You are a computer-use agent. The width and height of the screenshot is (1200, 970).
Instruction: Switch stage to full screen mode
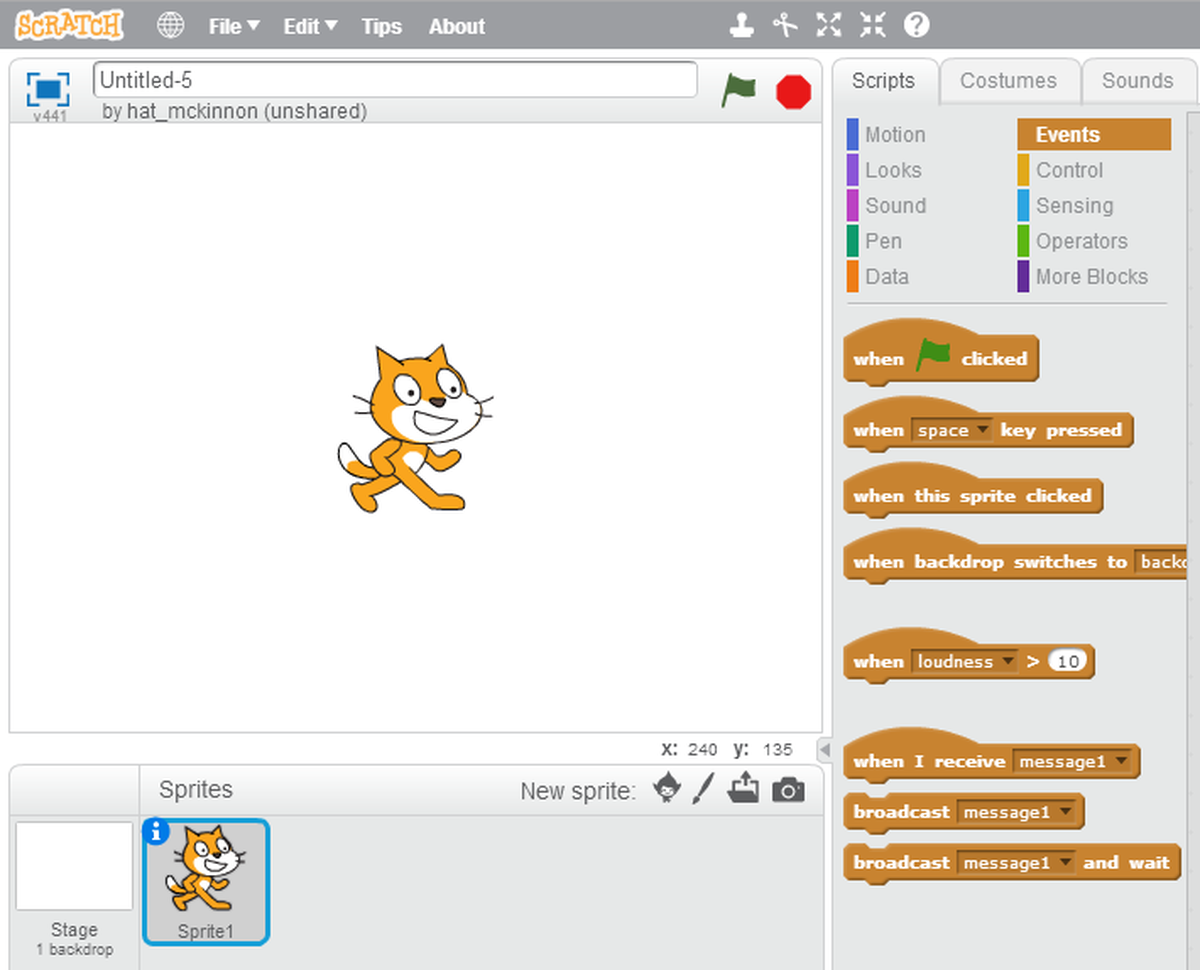[48, 88]
